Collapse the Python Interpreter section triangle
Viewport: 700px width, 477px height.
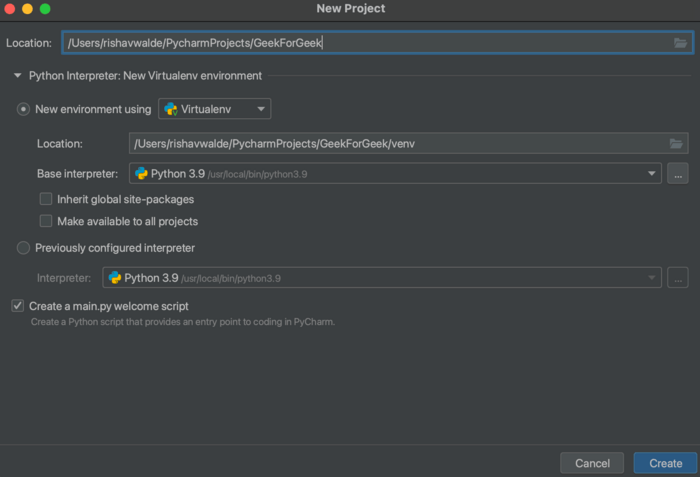coord(17,75)
